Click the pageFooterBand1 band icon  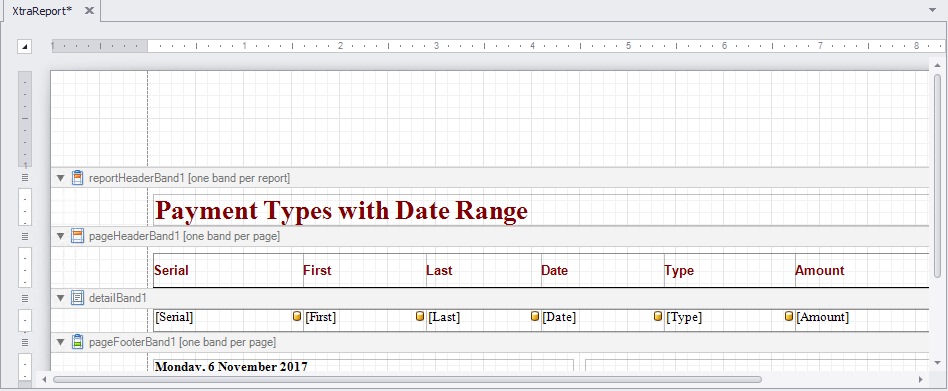coord(77,342)
